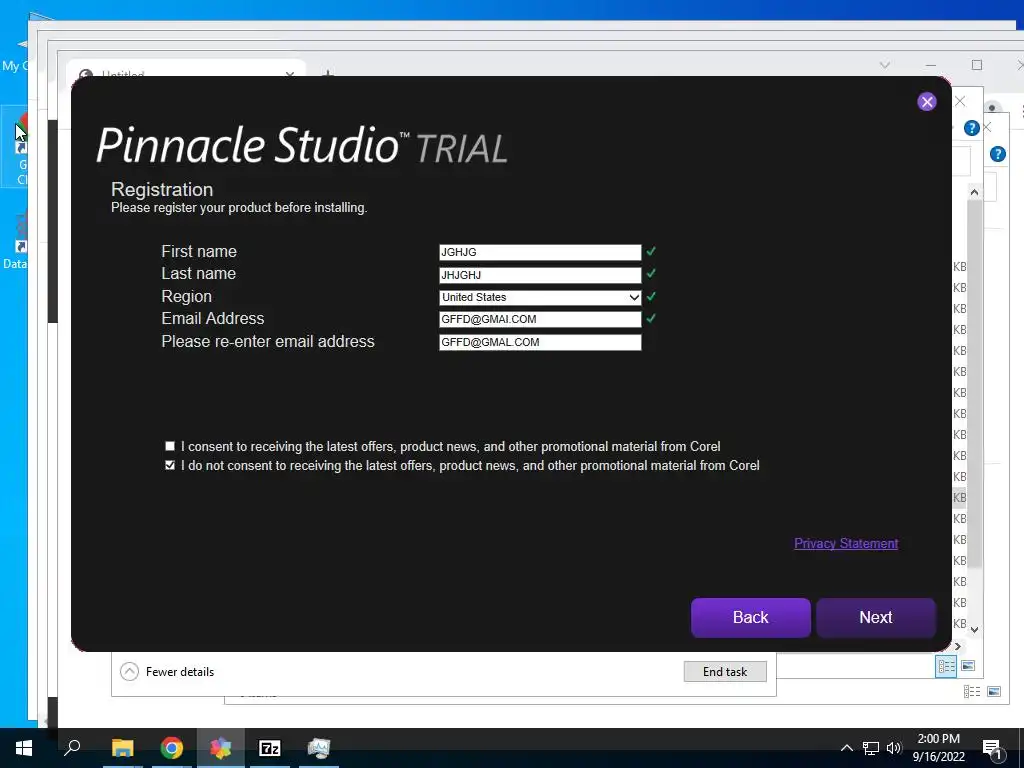
Task: Open taskbar search magnifier
Action: pos(72,748)
